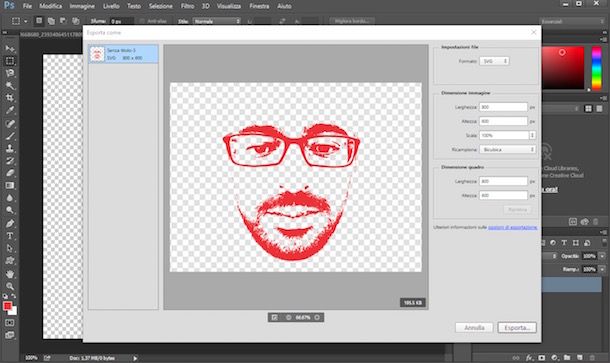Select the Zoom tool in toolbar

pos(10,286)
